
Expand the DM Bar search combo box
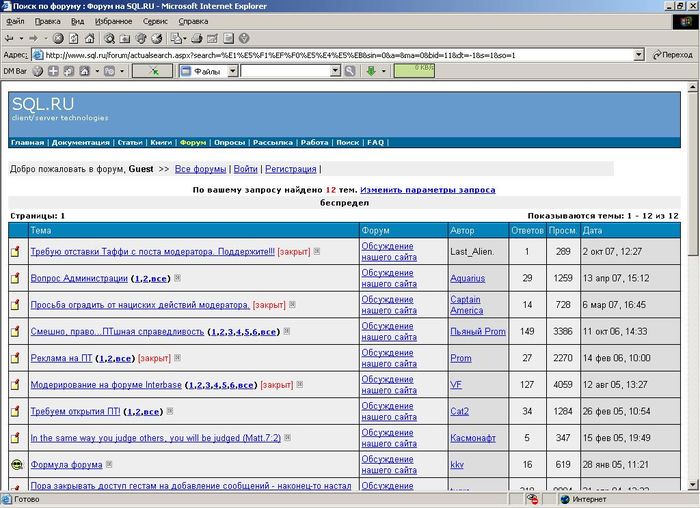pyautogui.click(x=335, y=71)
